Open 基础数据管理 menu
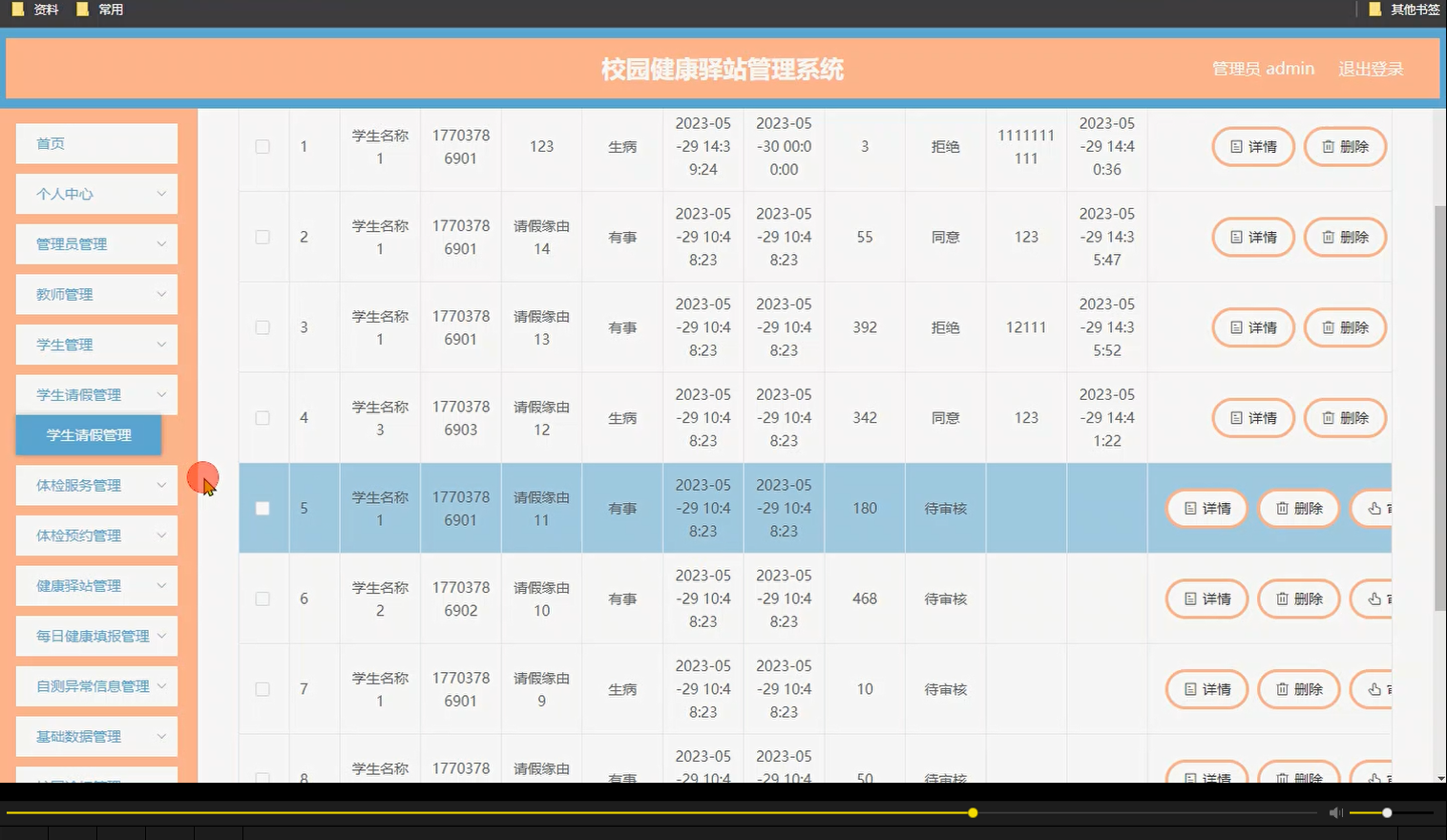The width and height of the screenshot is (1447, 840). click(96, 736)
